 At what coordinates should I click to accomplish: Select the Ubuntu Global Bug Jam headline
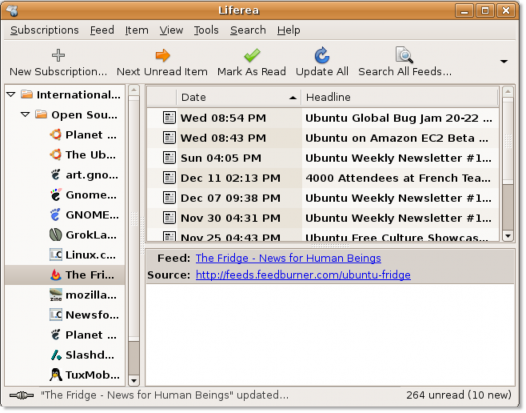pos(399,118)
